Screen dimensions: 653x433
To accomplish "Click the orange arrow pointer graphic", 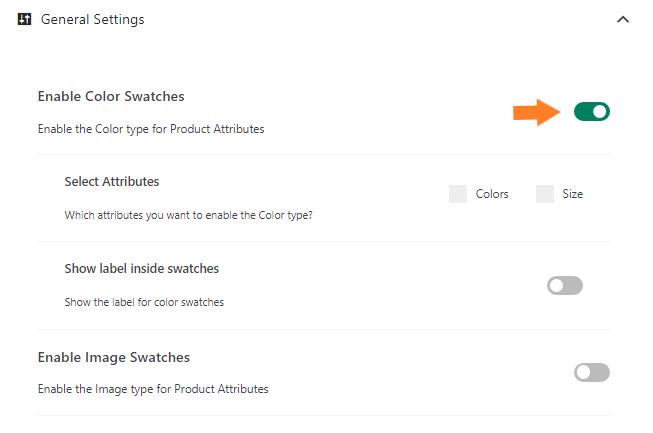I will point(536,112).
